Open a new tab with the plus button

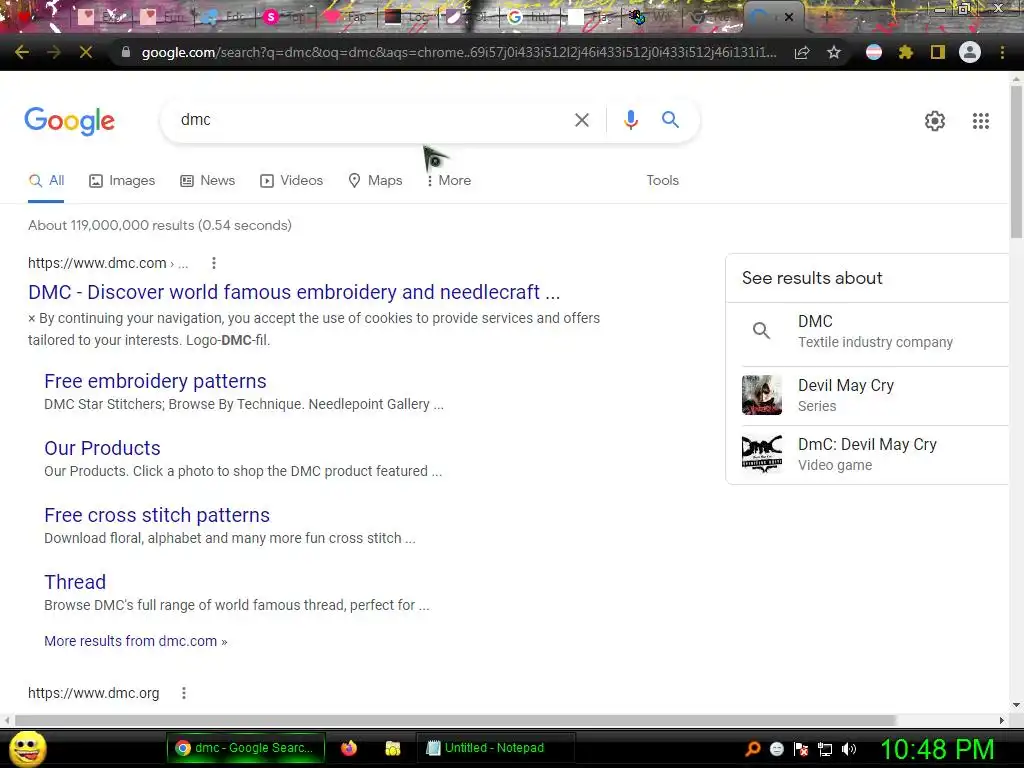click(826, 18)
